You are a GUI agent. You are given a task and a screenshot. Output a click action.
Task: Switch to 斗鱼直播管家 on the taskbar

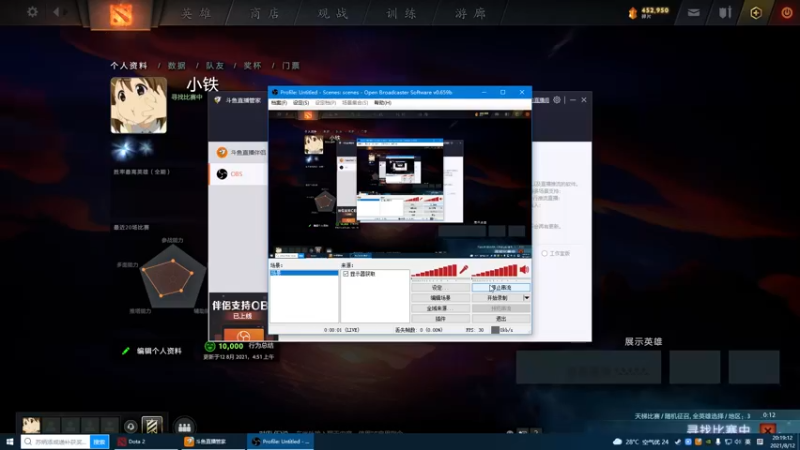[214, 442]
